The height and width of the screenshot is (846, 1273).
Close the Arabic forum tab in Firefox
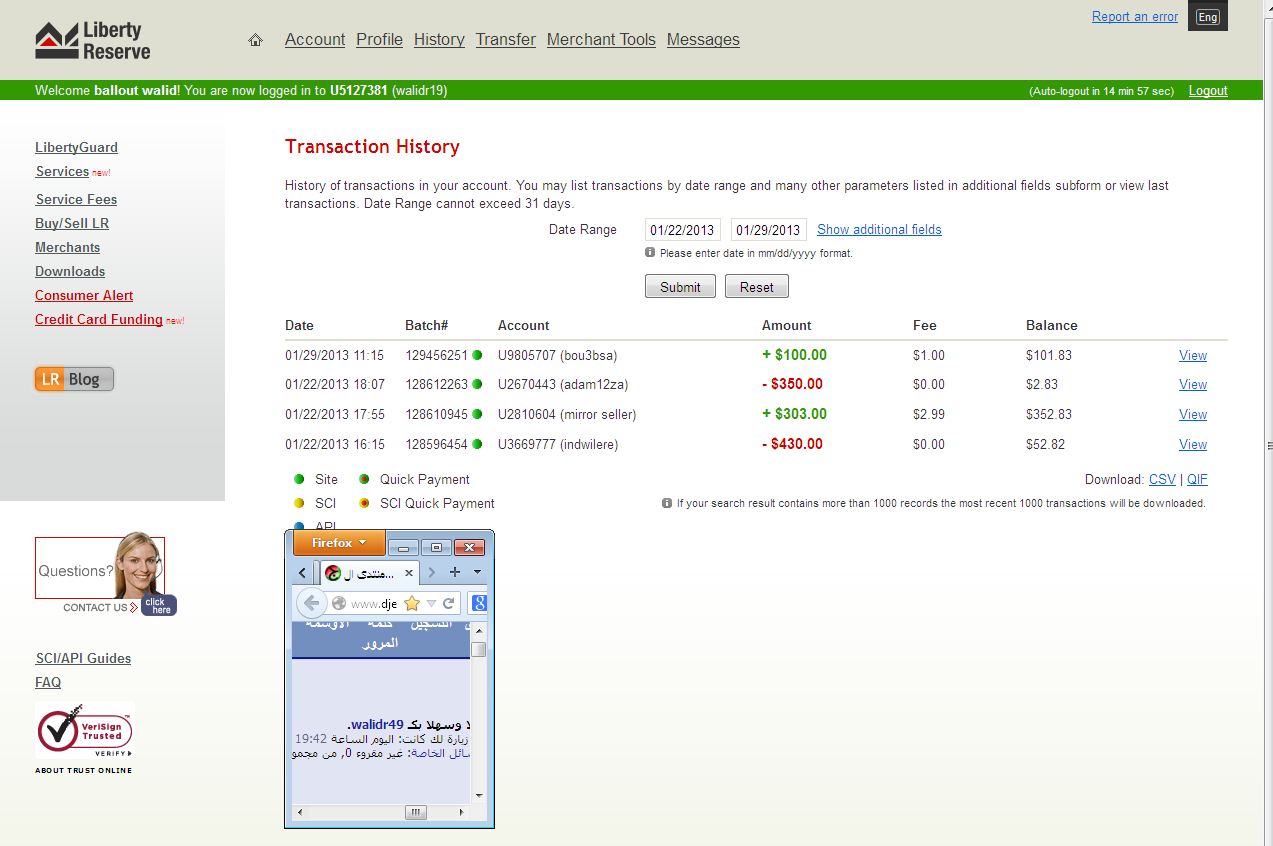point(408,573)
